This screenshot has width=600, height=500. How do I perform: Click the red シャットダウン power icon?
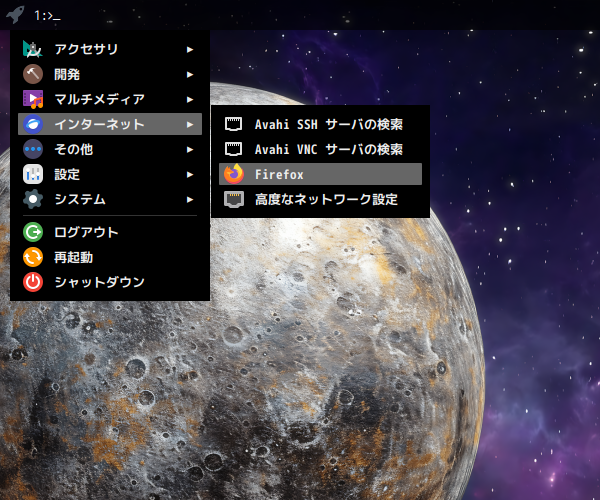point(33,282)
